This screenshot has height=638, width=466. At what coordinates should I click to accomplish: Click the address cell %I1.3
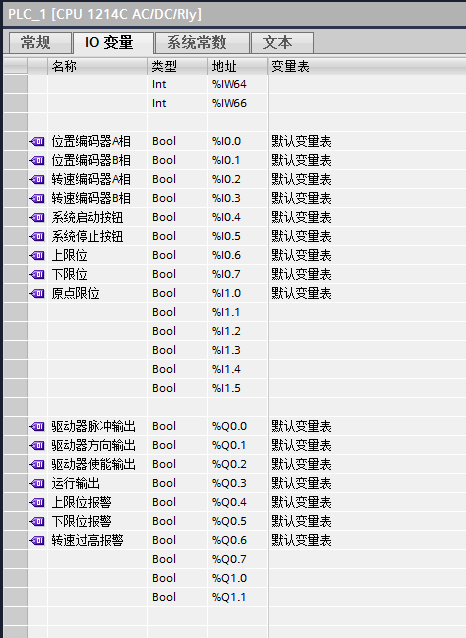tap(237, 350)
